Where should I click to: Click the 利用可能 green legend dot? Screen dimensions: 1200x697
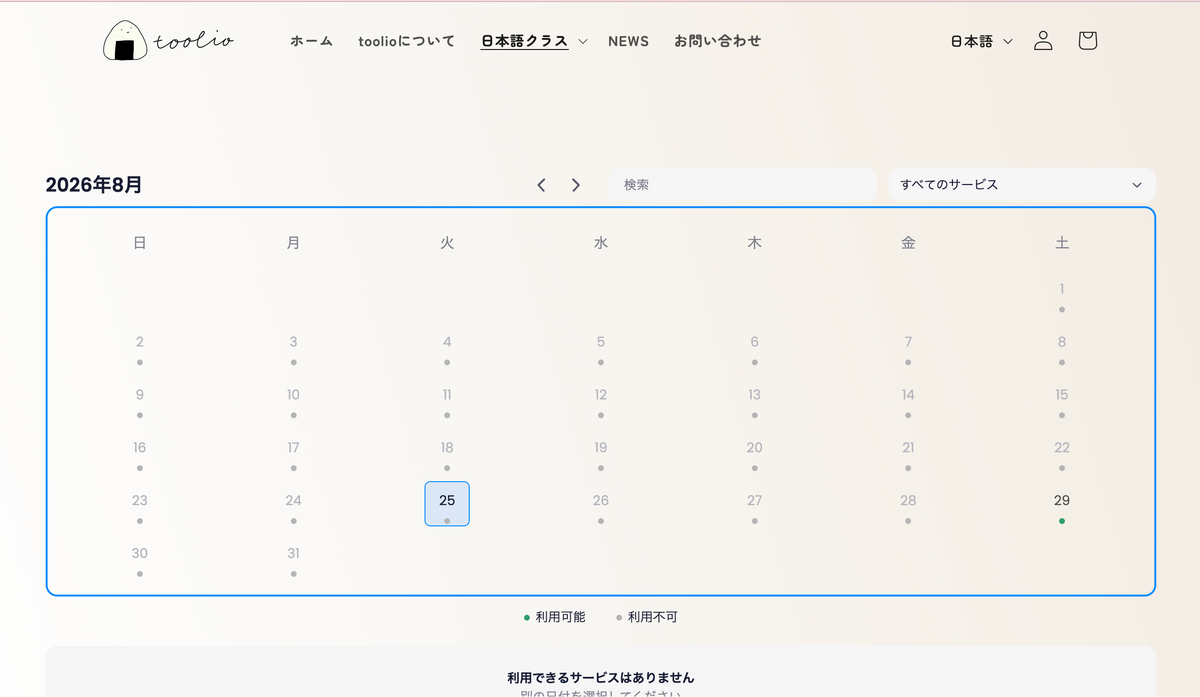click(x=527, y=618)
